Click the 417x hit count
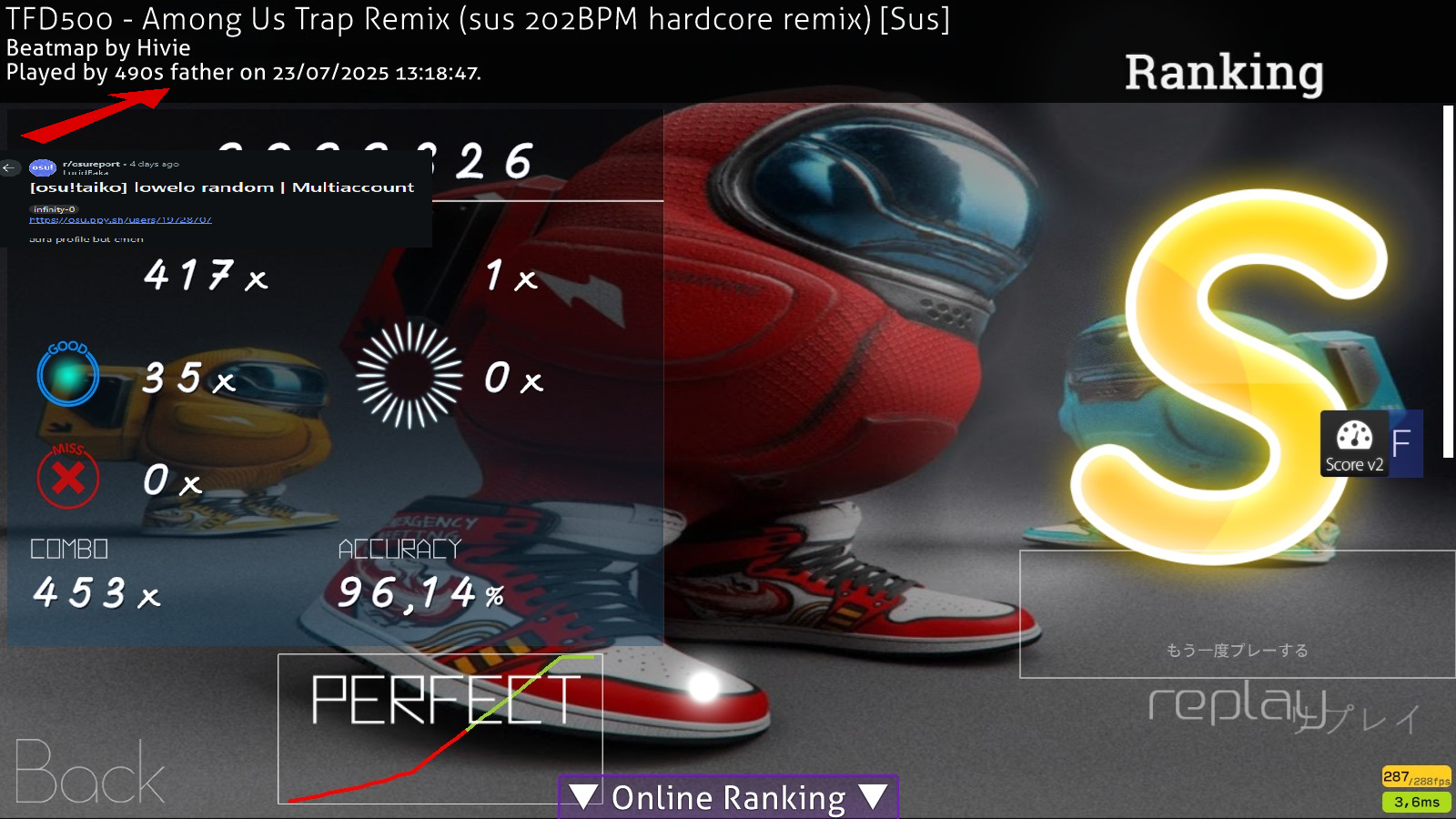This screenshot has width=1456, height=819. click(x=206, y=275)
